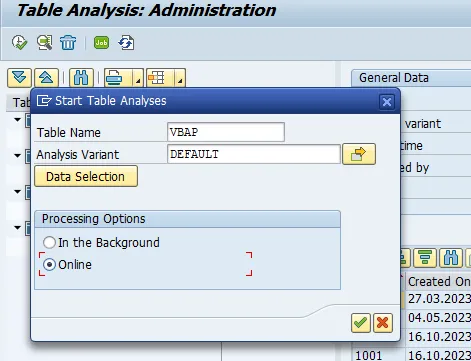Open the green Job overview icon
471x361 pixels.
pos(101,43)
